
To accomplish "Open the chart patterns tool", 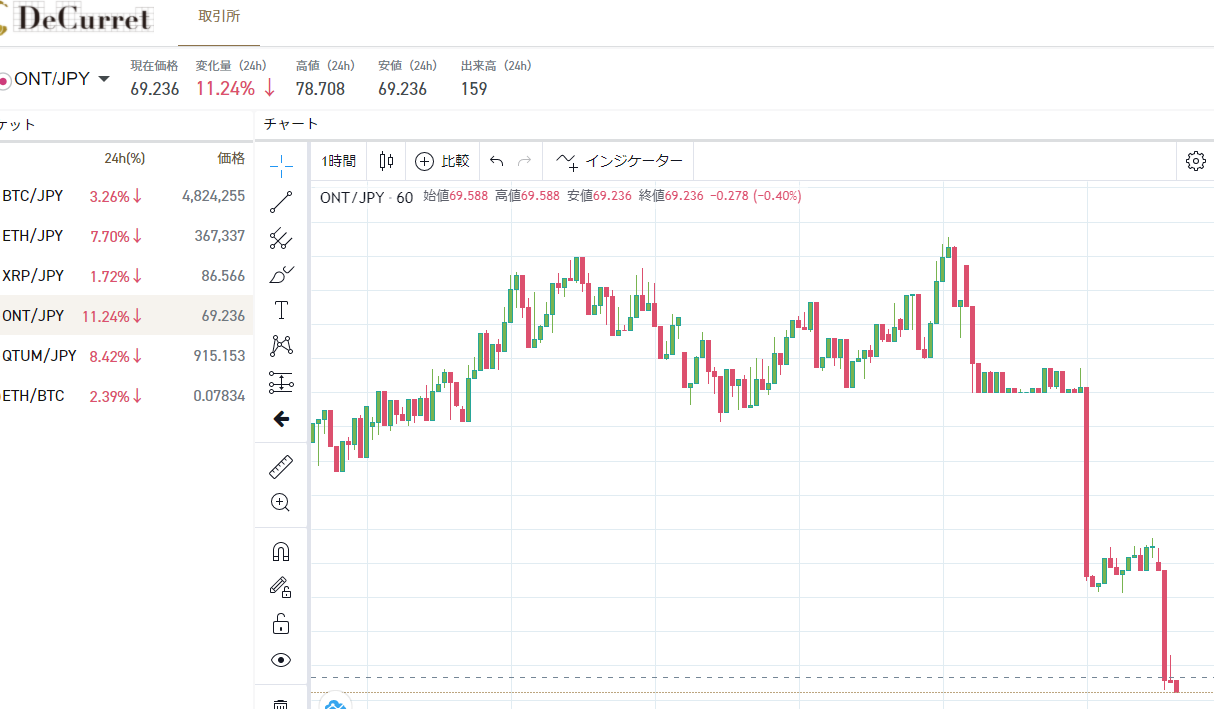I will 281,346.
